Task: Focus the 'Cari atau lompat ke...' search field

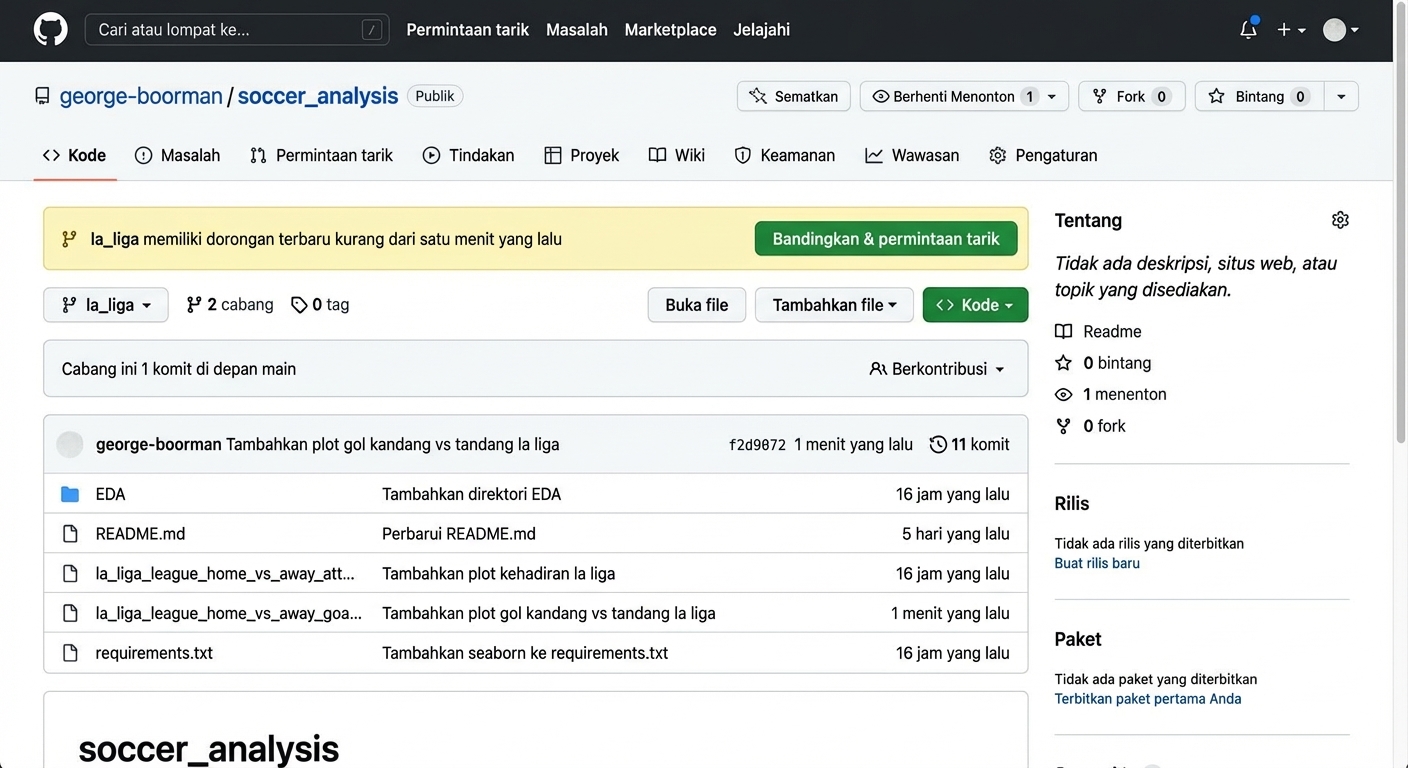Action: click(237, 30)
